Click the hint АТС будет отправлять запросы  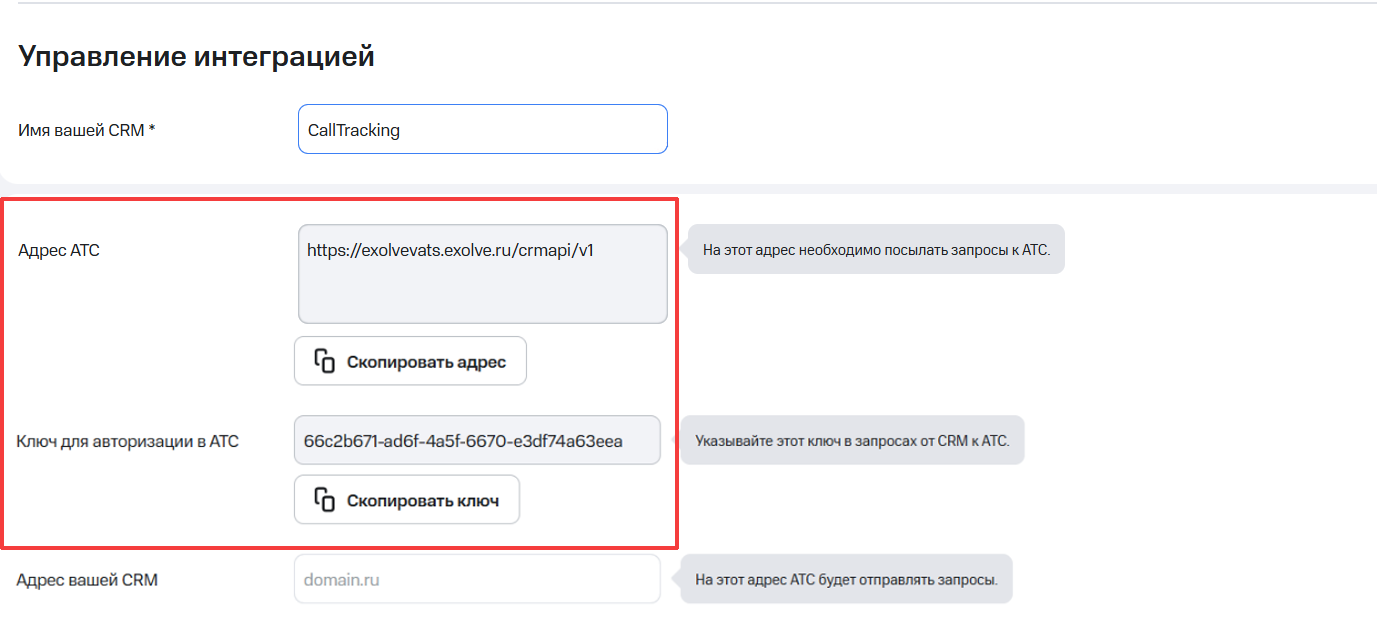pos(846,580)
